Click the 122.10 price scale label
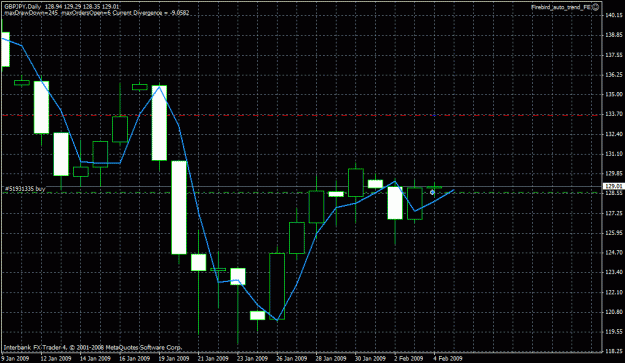The height and width of the screenshot is (363, 625). (614, 292)
